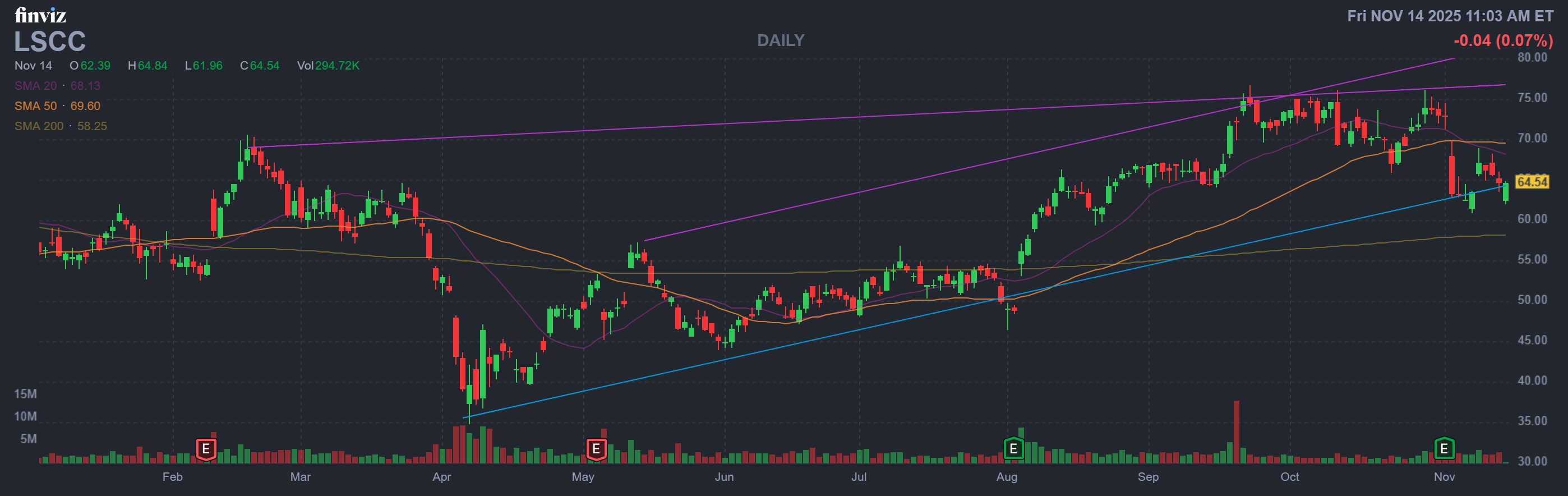Click the Apr label on time axis
This screenshot has width=1568, height=496.
(441, 476)
